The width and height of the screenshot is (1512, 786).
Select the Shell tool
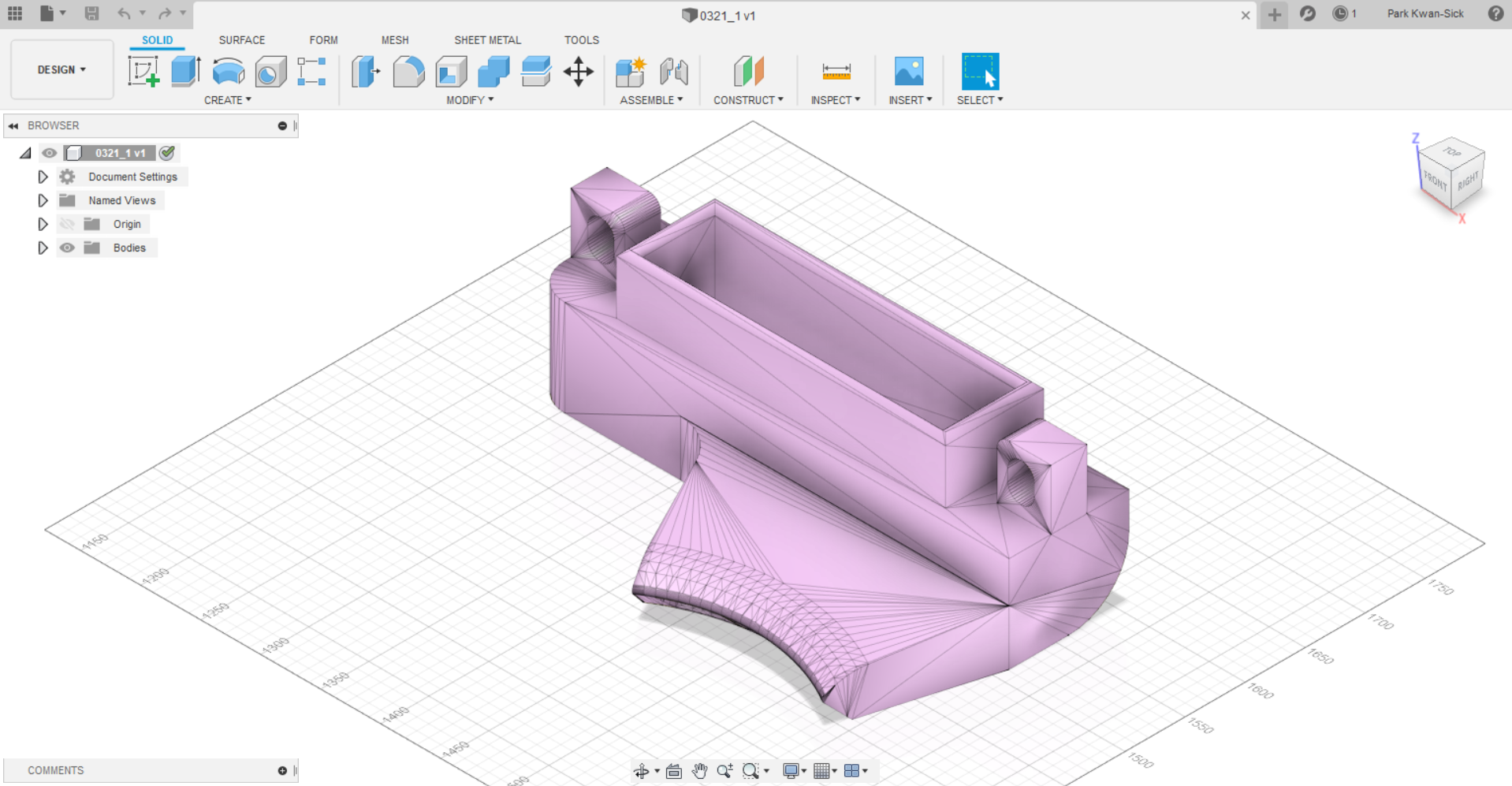pos(451,72)
